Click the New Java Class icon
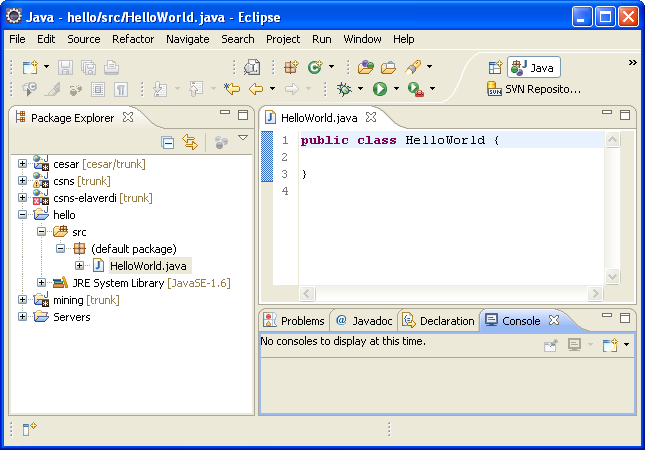Viewport: 645px width, 450px height. 315,67
